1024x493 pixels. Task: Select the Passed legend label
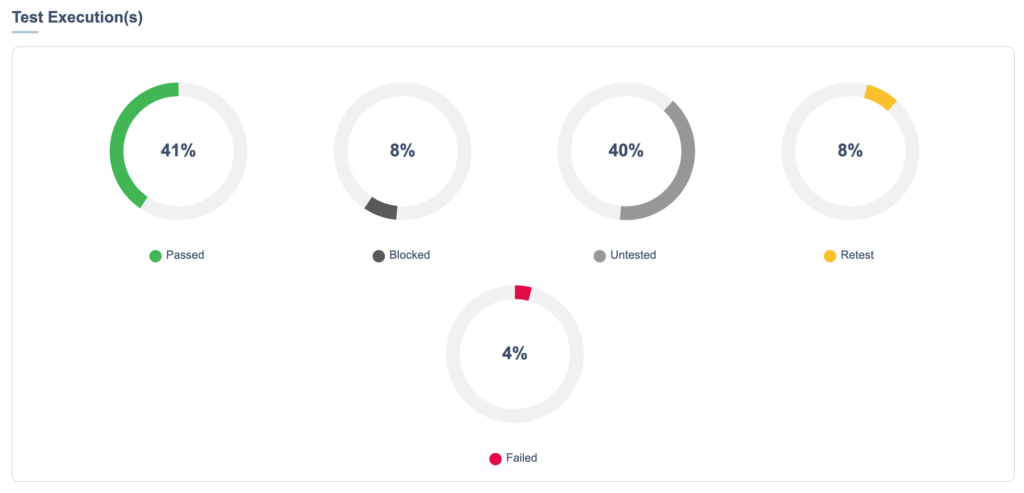click(185, 255)
